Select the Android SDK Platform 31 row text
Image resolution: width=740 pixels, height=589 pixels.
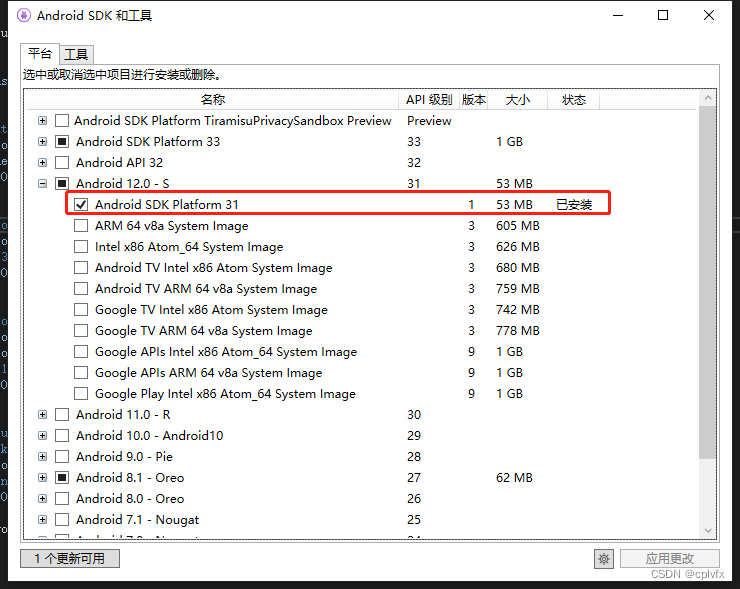point(167,205)
